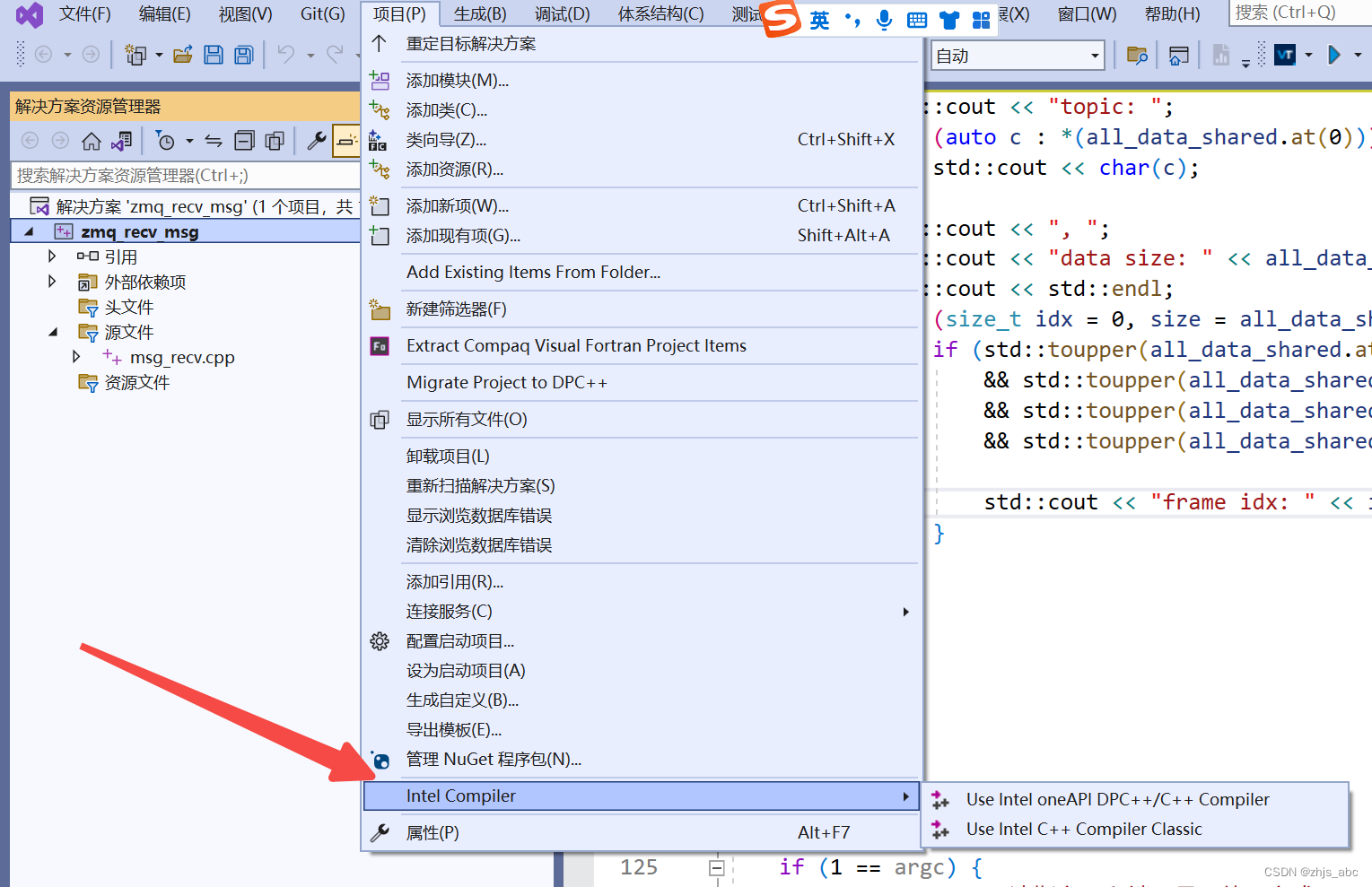Open the Git(G) menu

322,14
